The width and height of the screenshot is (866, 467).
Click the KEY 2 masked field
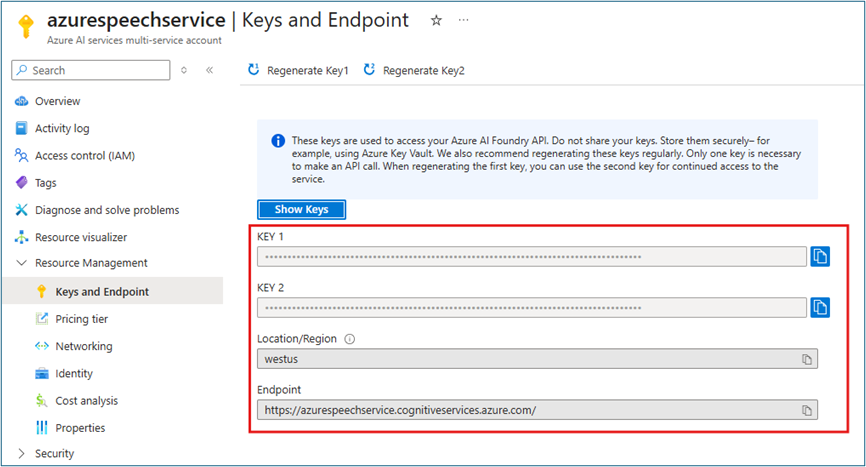pos(532,307)
